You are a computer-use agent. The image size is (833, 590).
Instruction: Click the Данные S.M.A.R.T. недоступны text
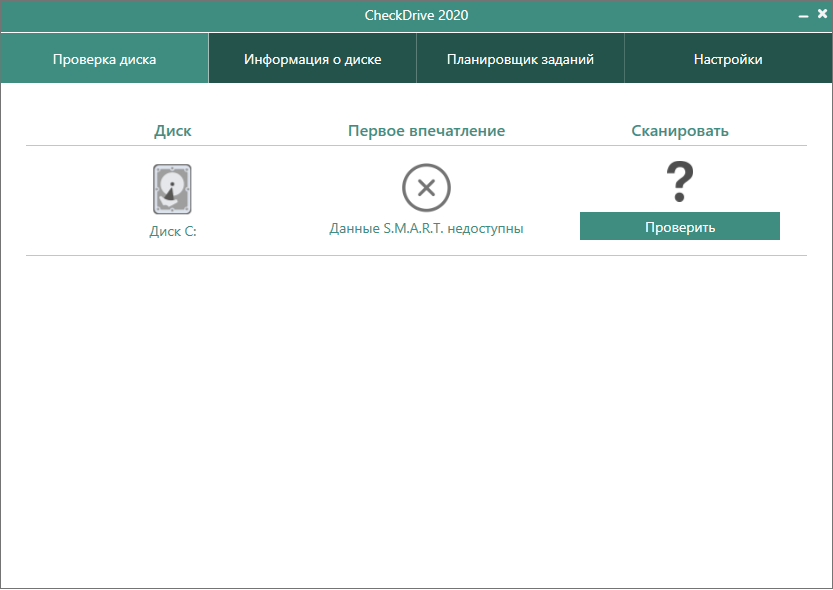point(426,228)
